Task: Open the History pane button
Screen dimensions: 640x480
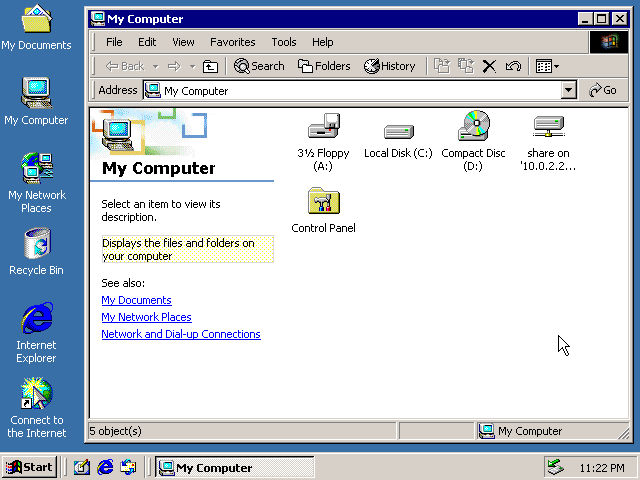Action: coord(389,66)
